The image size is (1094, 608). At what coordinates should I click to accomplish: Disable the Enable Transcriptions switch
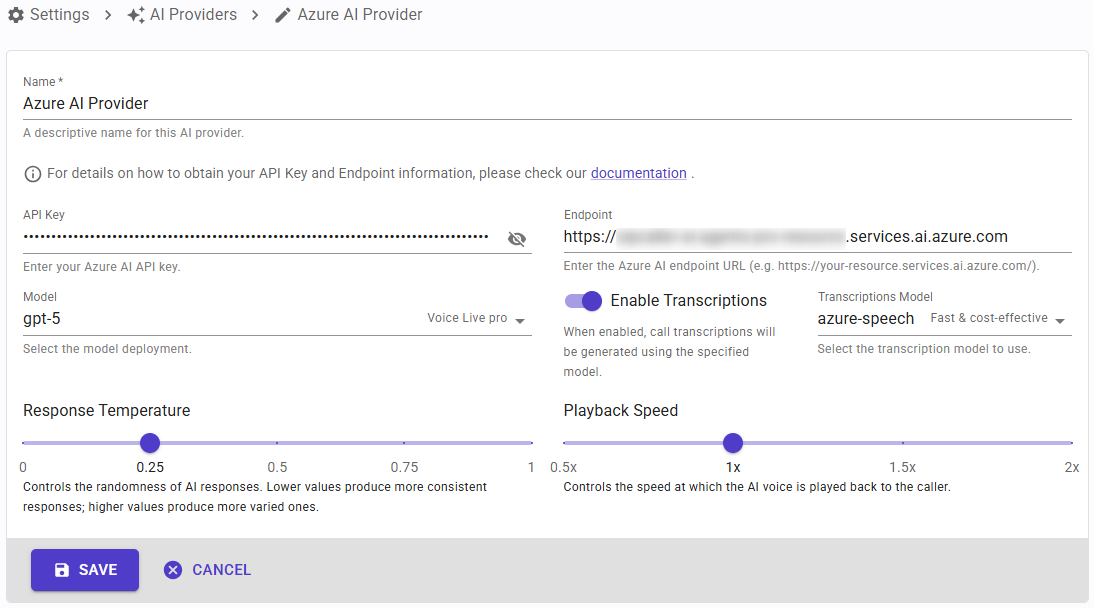click(x=583, y=301)
